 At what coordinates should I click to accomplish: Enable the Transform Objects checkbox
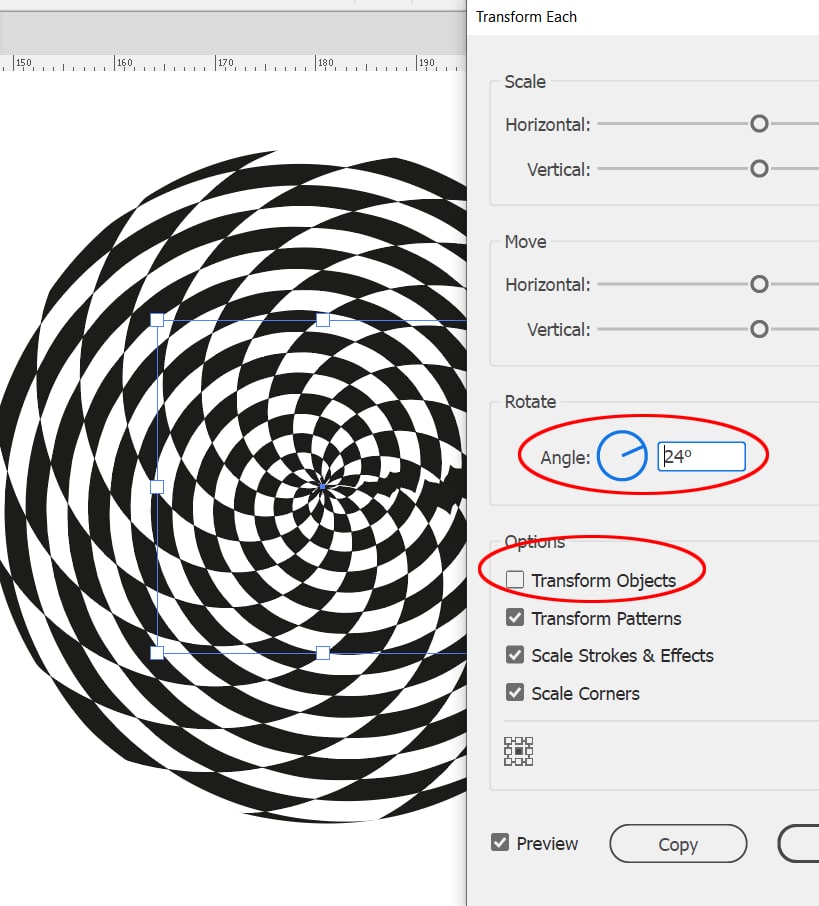pos(515,580)
